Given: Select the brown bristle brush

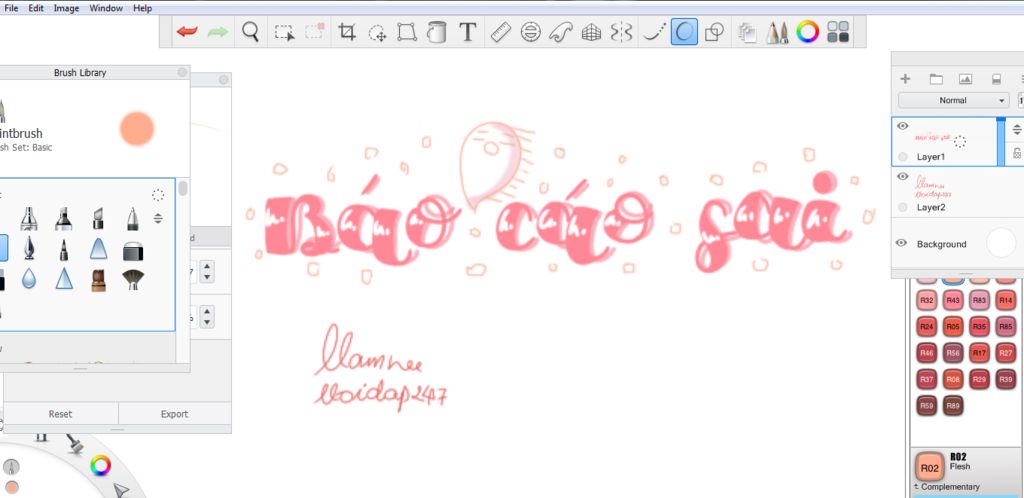Looking at the screenshot, I should [98, 279].
